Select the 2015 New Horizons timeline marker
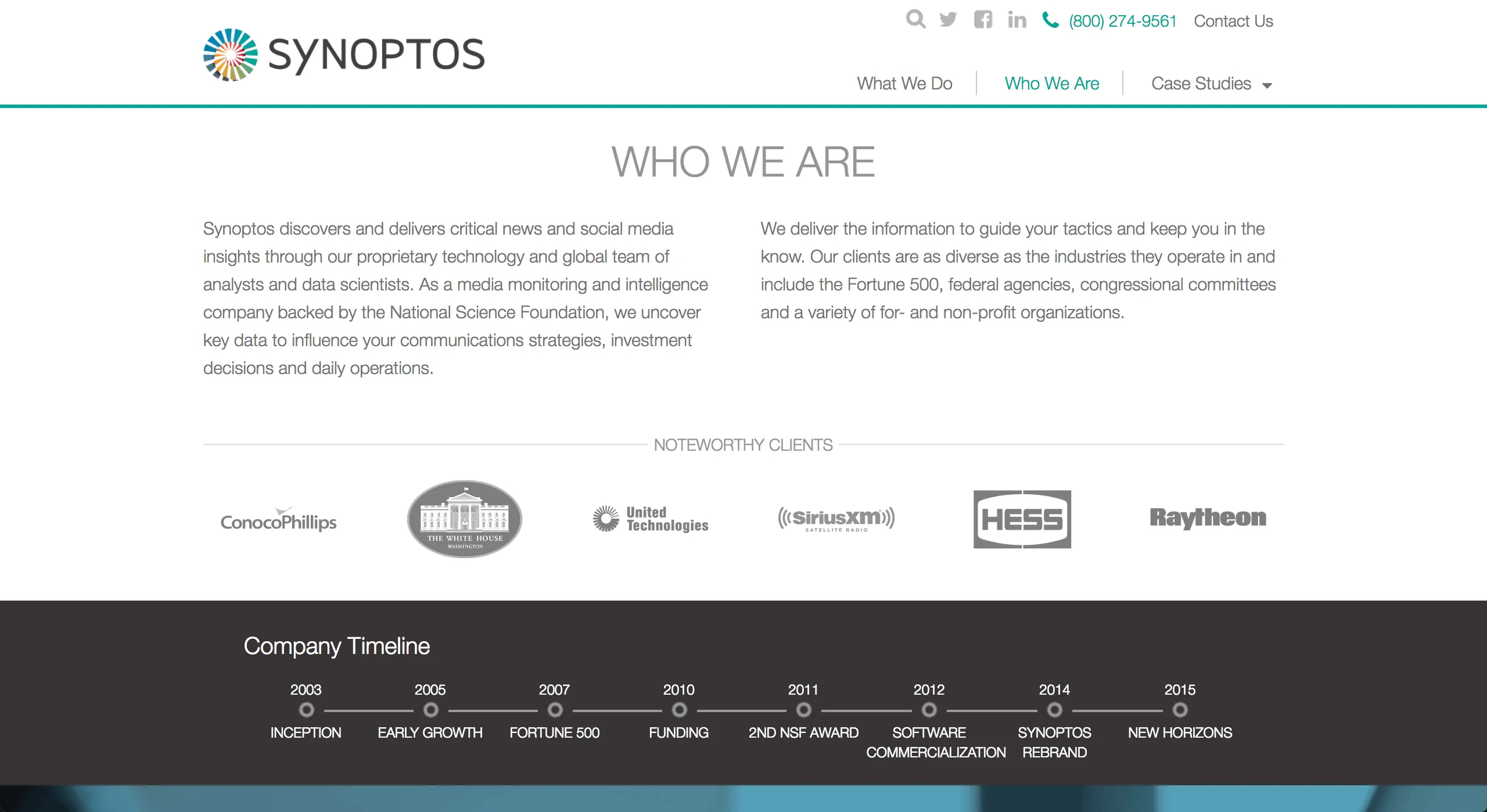Screen dimensions: 1487x812 1180,710
